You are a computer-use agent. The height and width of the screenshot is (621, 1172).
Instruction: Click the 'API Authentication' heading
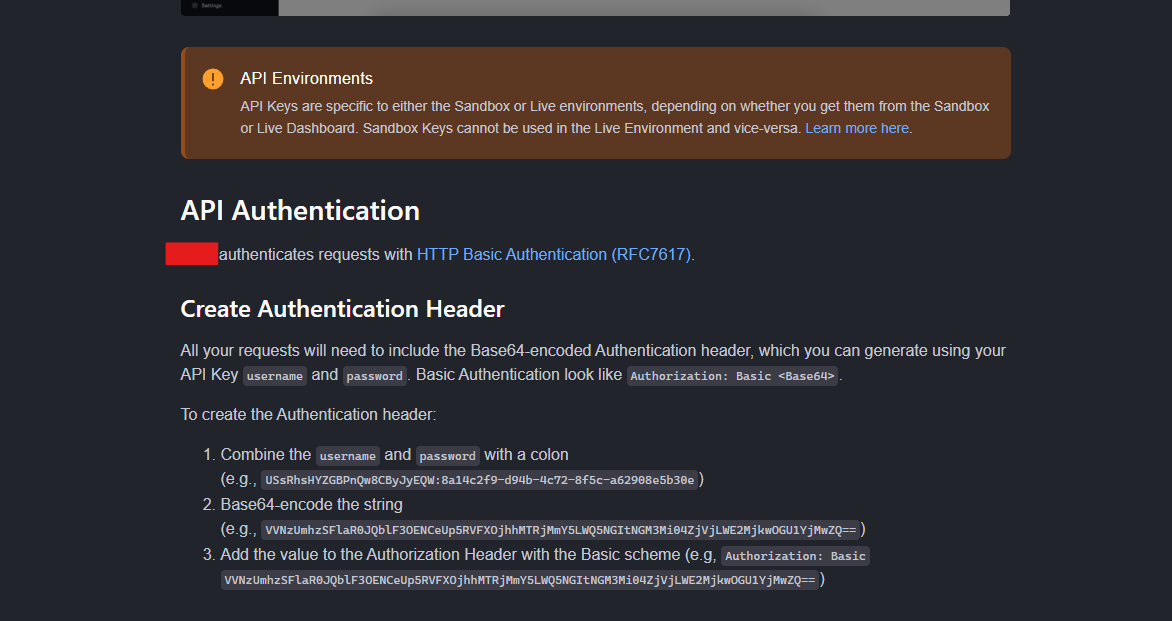(300, 211)
